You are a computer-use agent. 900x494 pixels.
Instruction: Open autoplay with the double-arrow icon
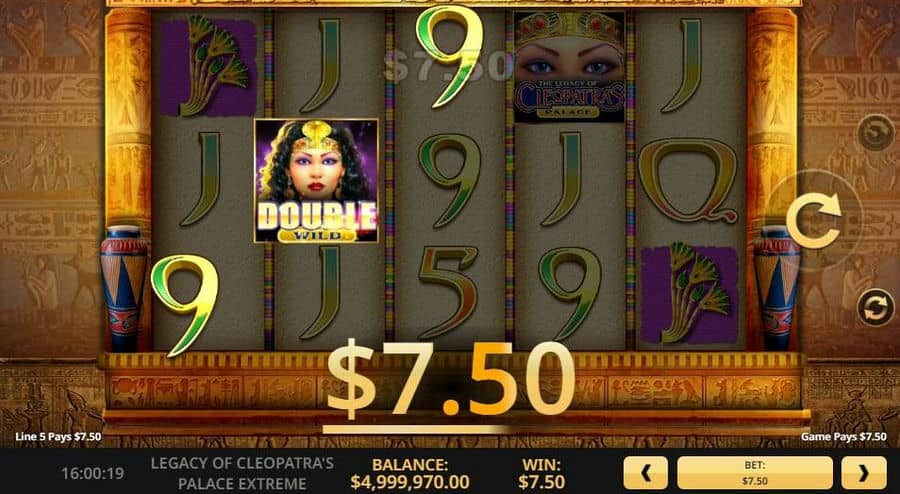point(875,308)
